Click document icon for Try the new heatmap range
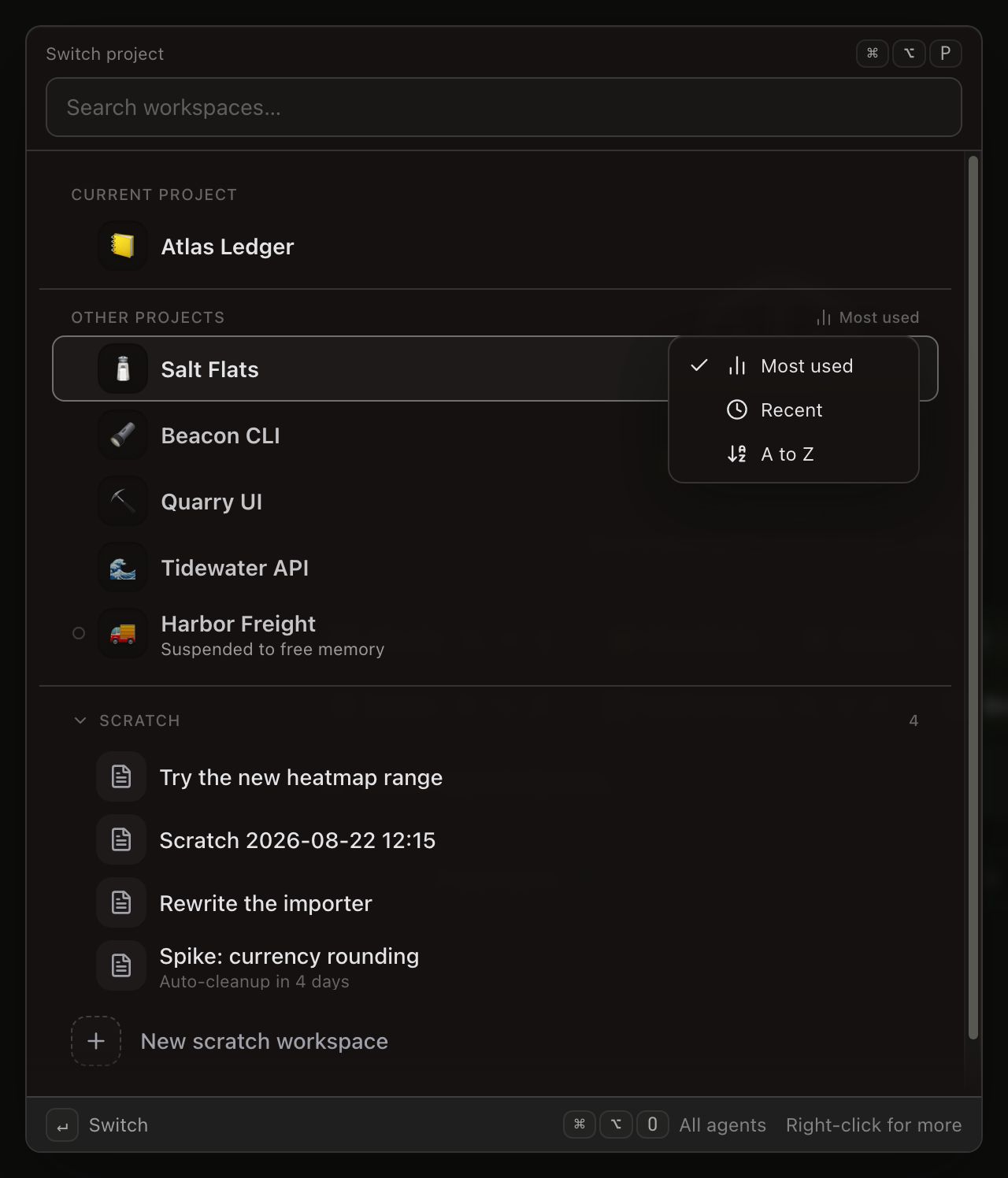The image size is (1008, 1178). click(x=121, y=776)
